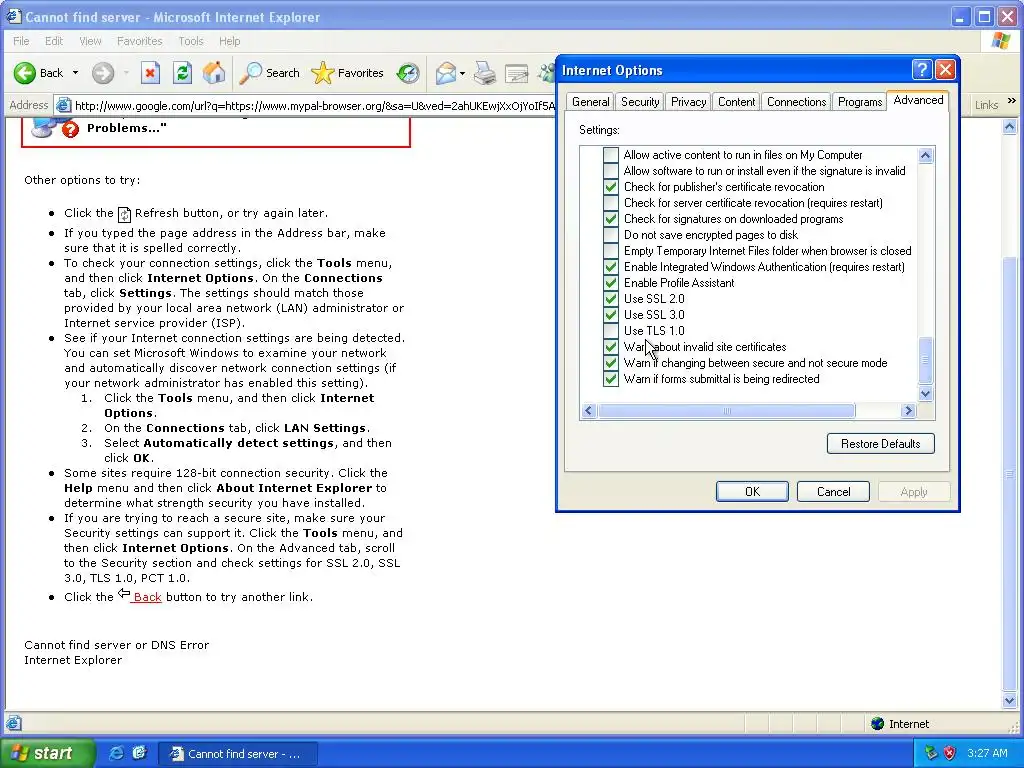Click the page scrollbar down arrow
Image resolution: width=1024 pixels, height=768 pixels.
[x=1010, y=701]
